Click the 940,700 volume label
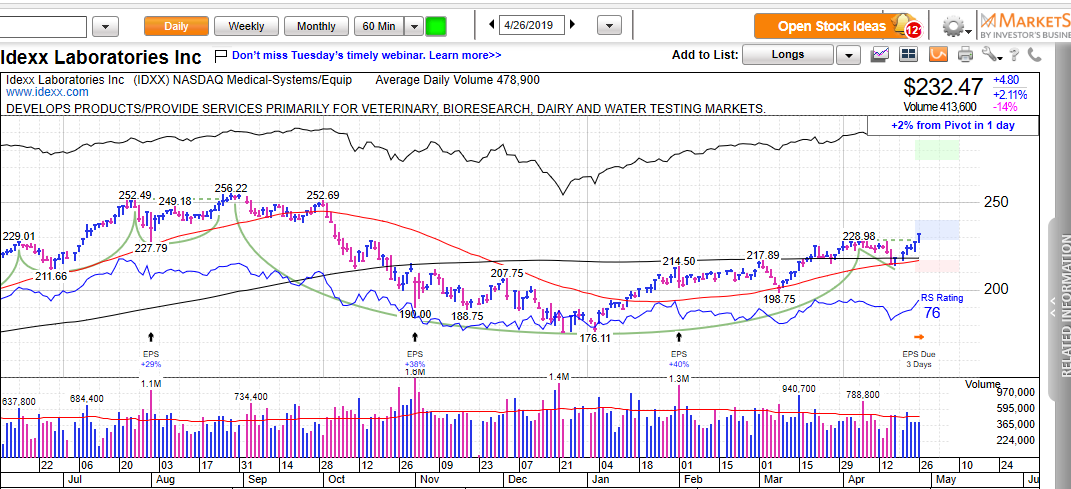1071x489 pixels. (x=798, y=389)
